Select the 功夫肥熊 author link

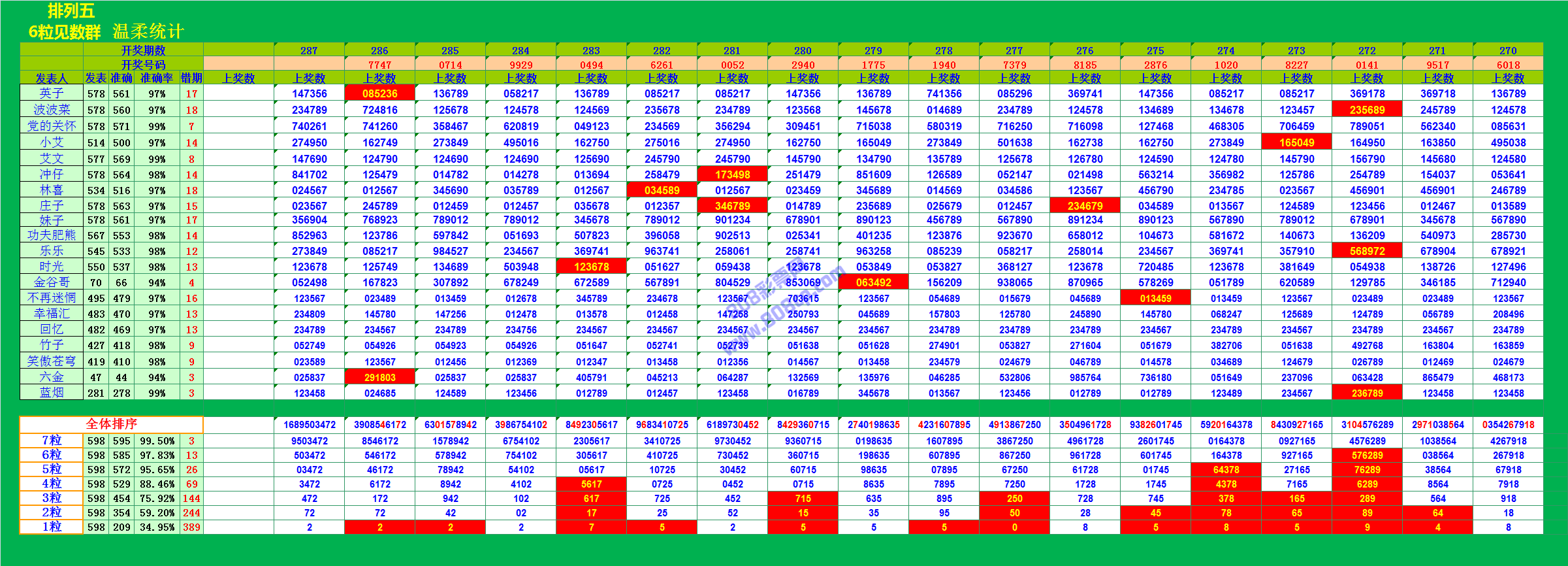(x=52, y=235)
